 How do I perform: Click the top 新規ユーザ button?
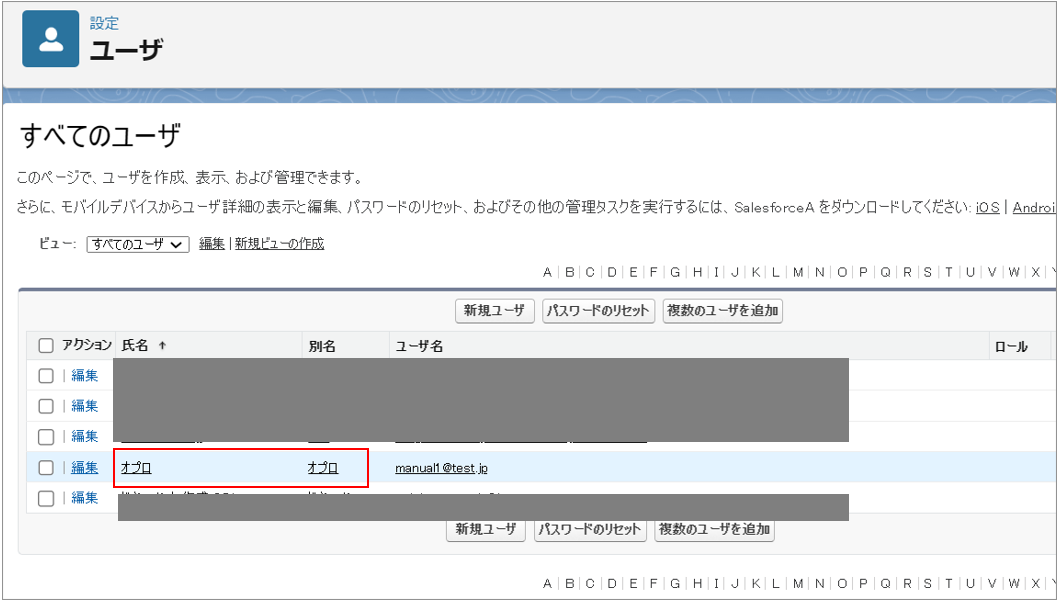pyautogui.click(x=494, y=311)
